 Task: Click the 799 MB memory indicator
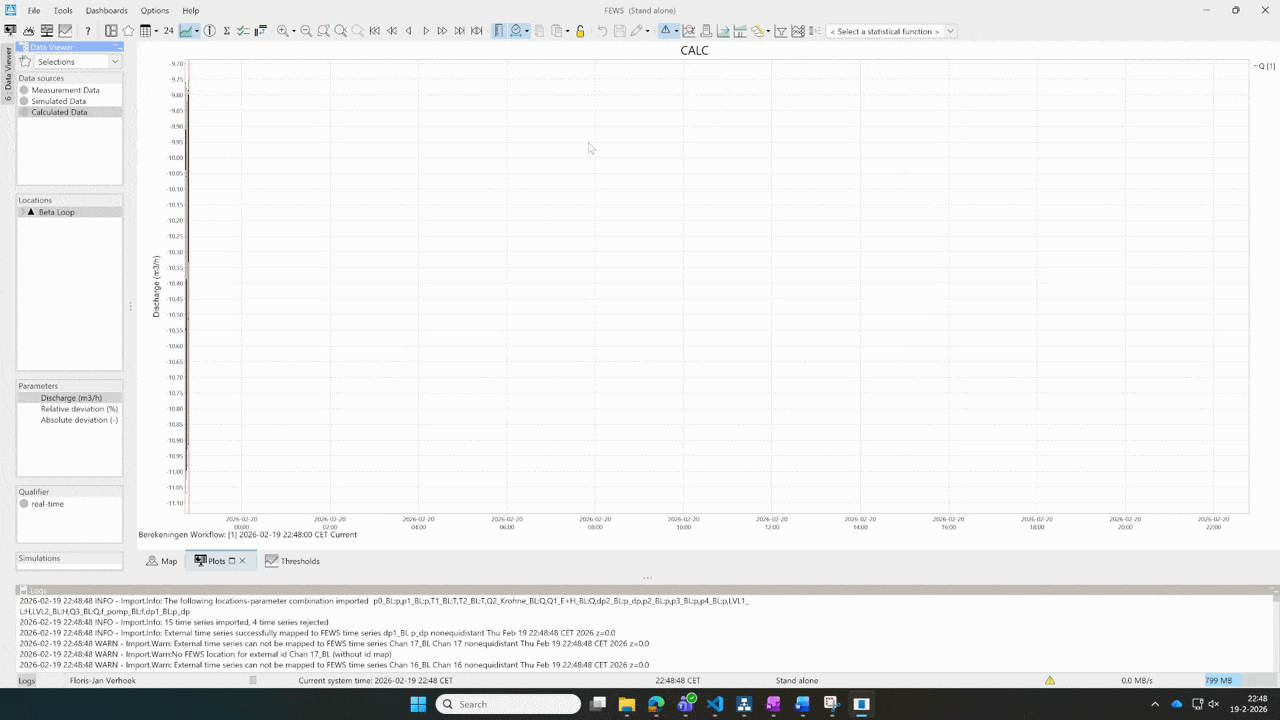[x=1218, y=680]
